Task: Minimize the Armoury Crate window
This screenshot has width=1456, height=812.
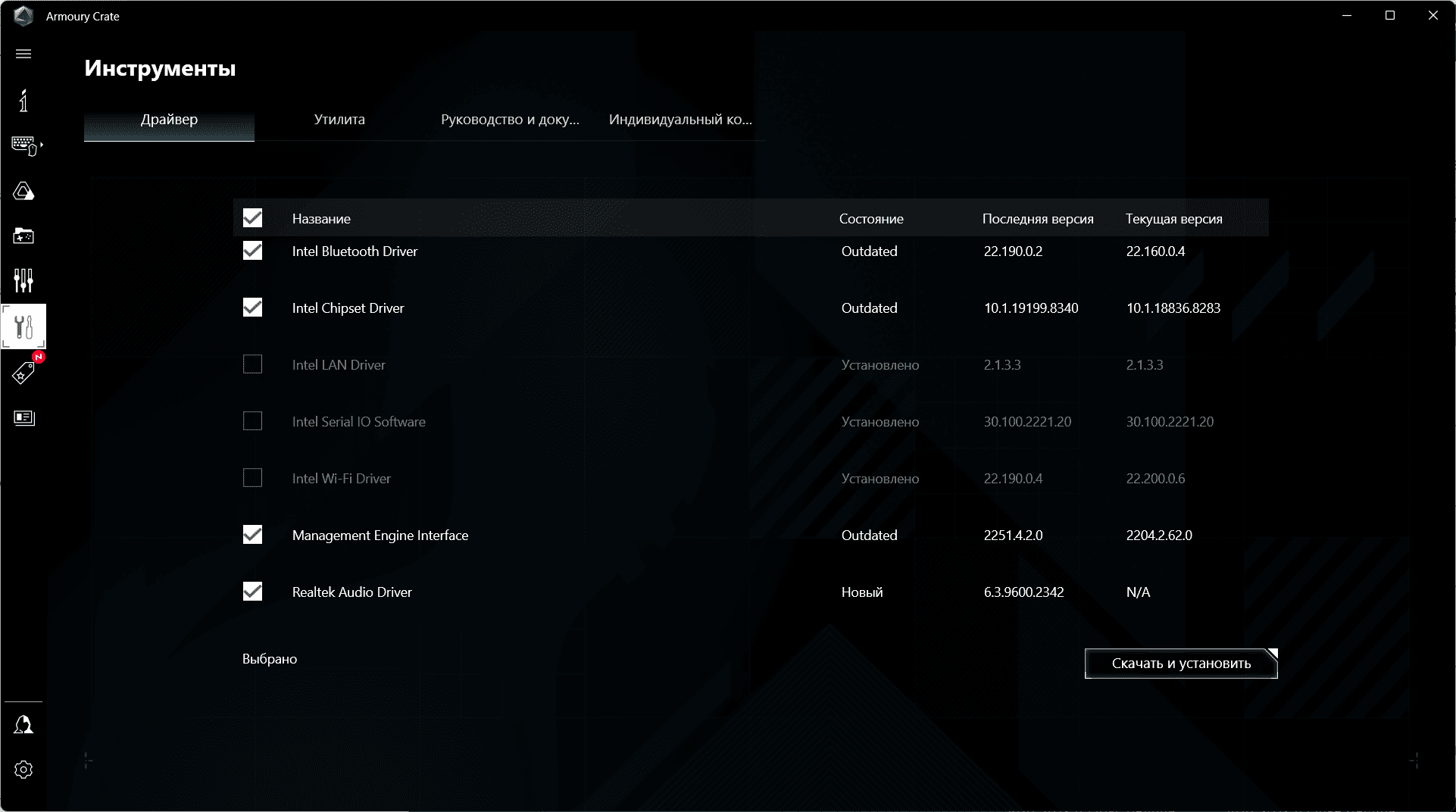Action: pyautogui.click(x=1347, y=16)
